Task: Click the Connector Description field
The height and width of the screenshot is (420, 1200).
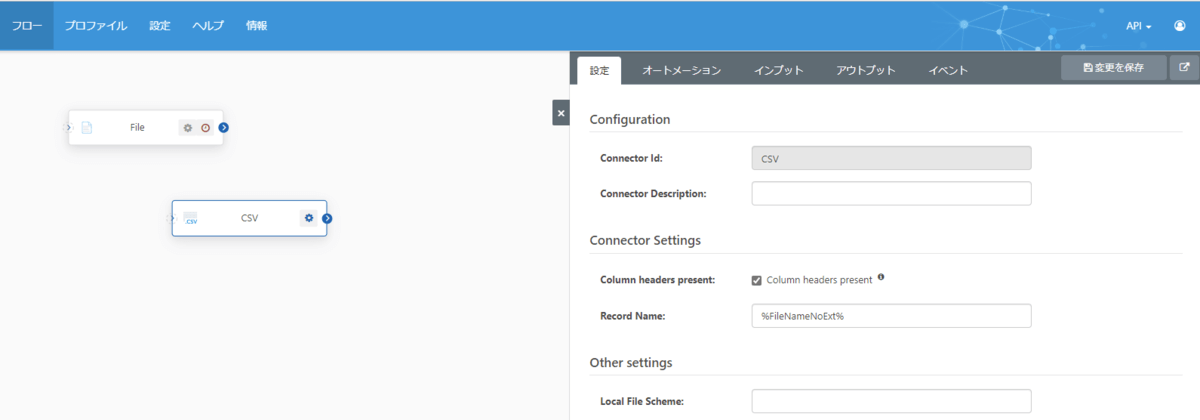Action: 891,193
